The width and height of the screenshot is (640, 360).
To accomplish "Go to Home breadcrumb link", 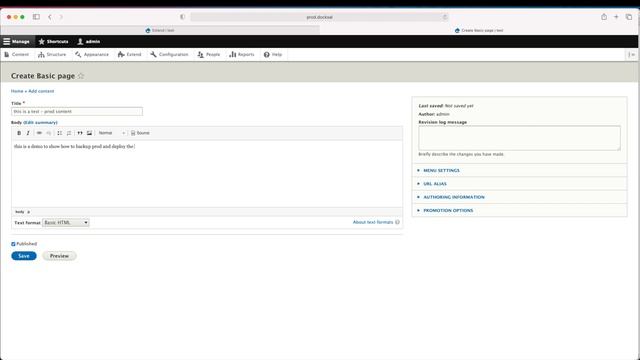I will coord(17,91).
